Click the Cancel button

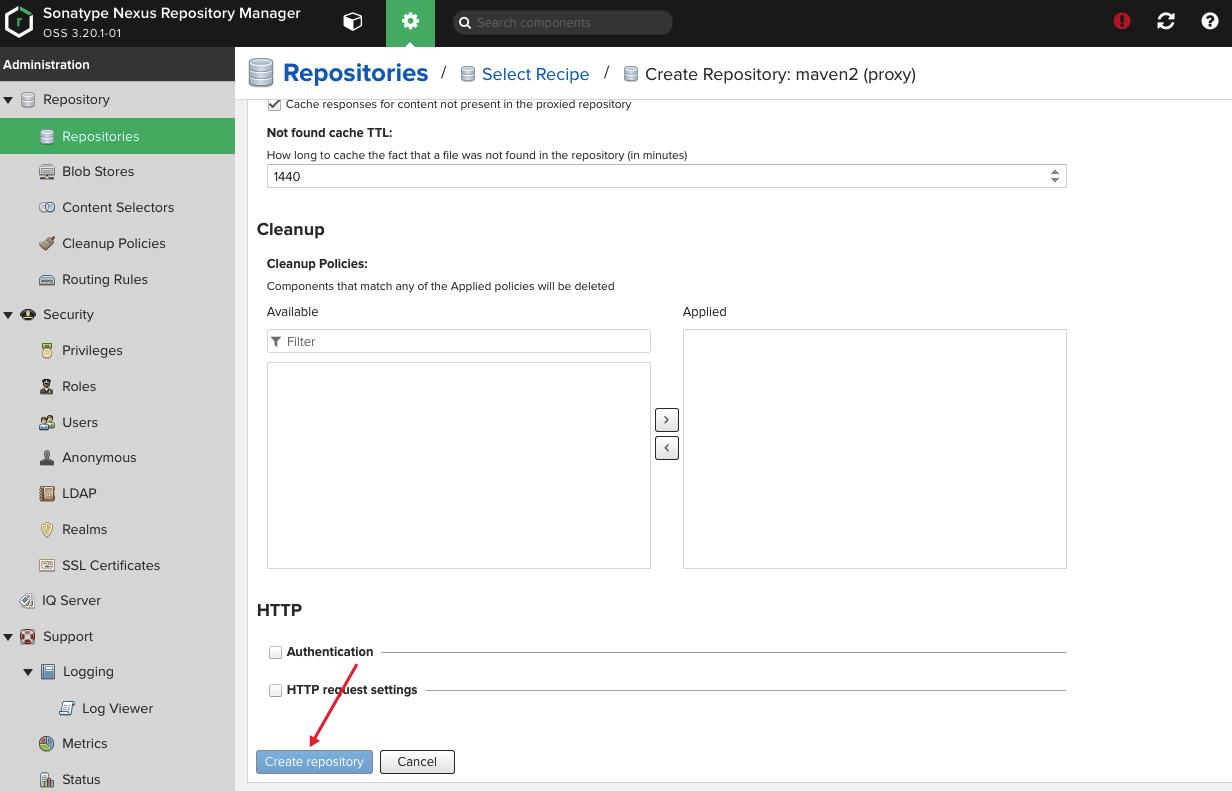click(417, 762)
